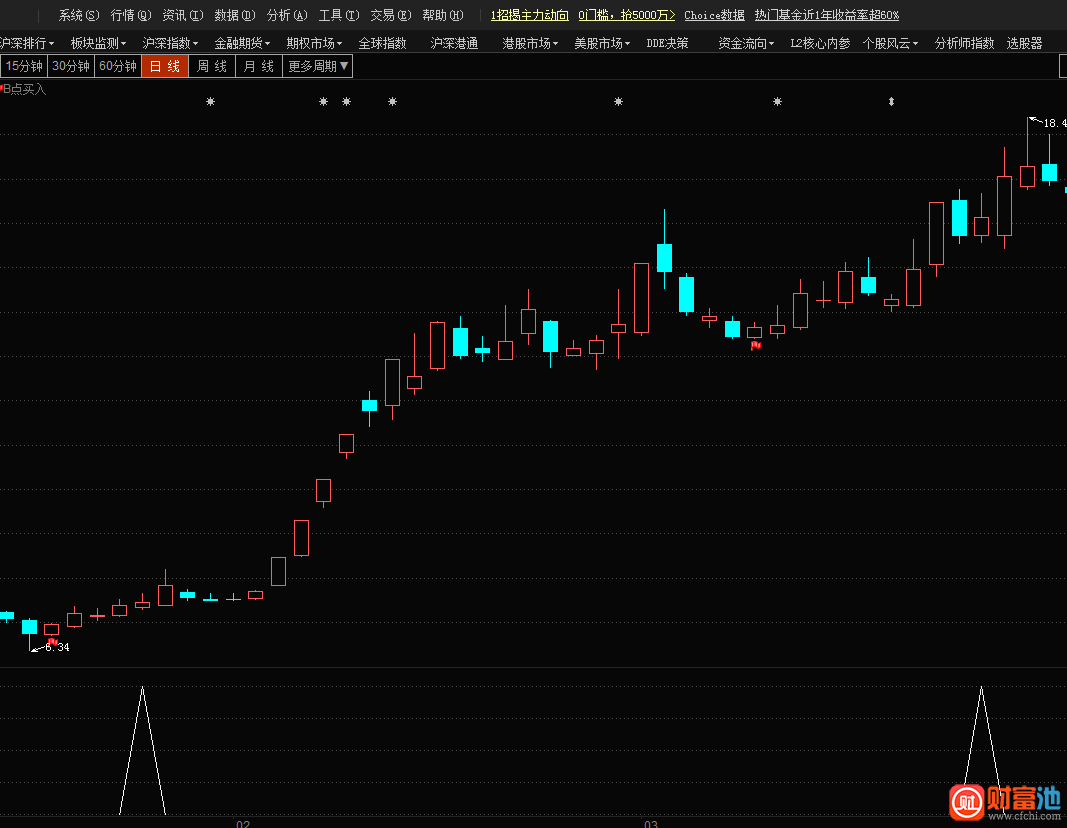
Task: Select the 60分钟 period button
Action: point(118,67)
